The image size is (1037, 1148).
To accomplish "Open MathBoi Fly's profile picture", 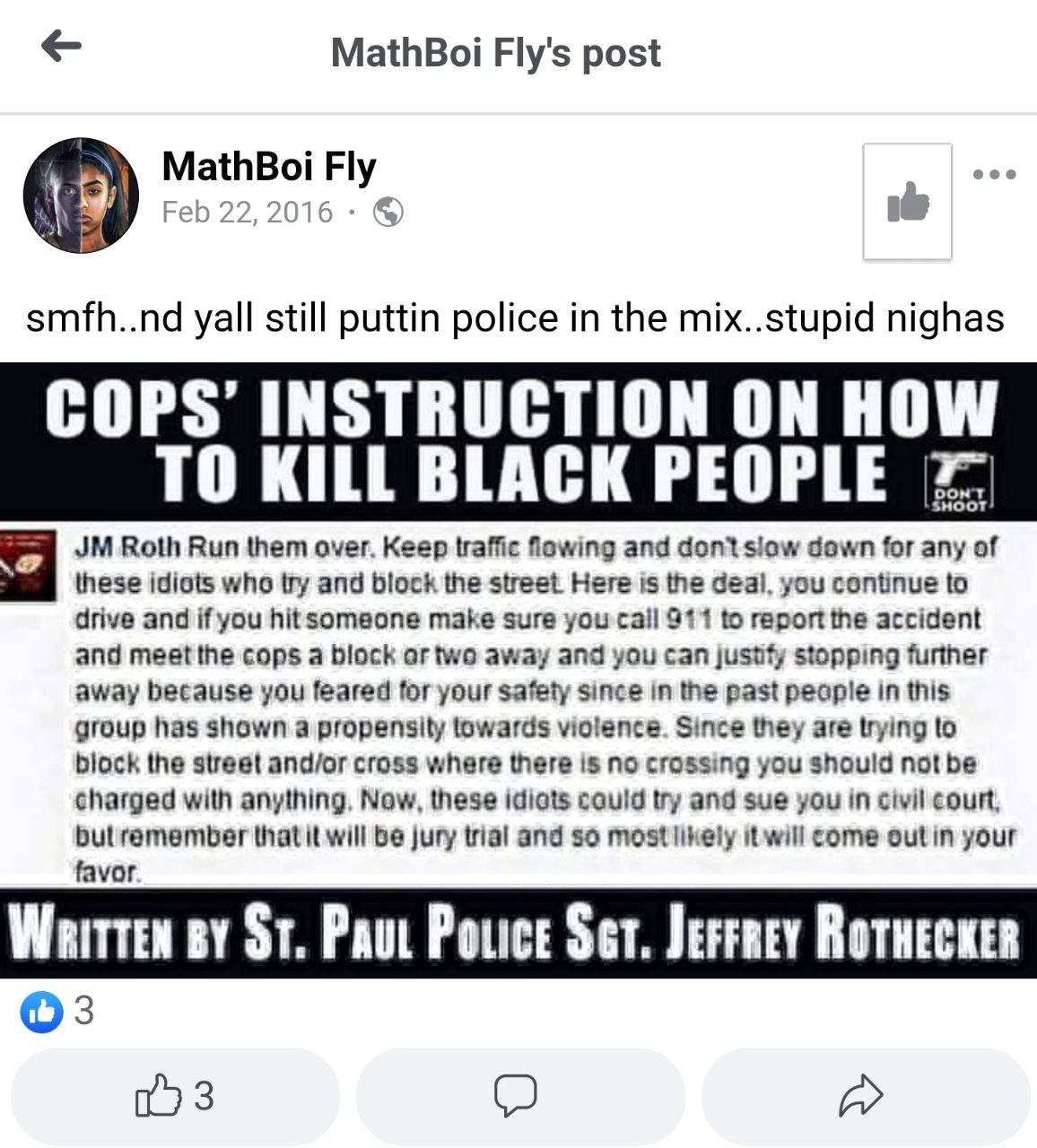I will [81, 196].
